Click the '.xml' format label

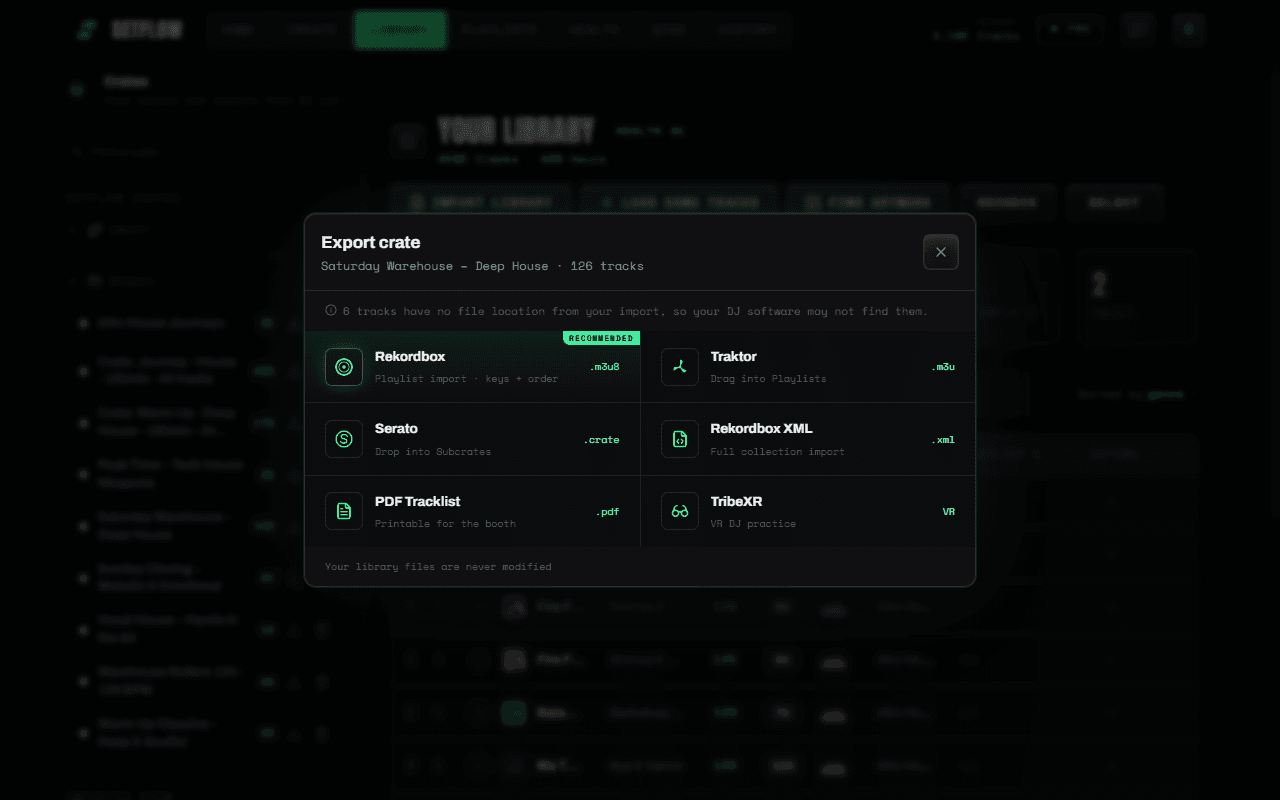[x=943, y=439]
